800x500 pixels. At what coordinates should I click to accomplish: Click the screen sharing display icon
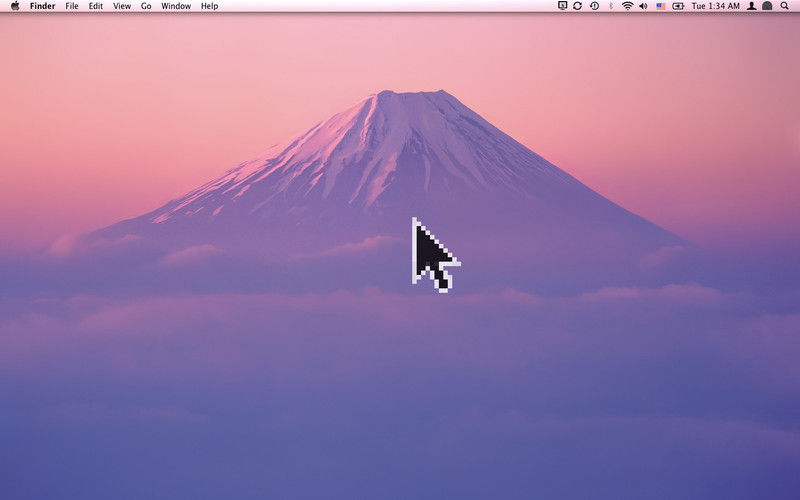[562, 6]
